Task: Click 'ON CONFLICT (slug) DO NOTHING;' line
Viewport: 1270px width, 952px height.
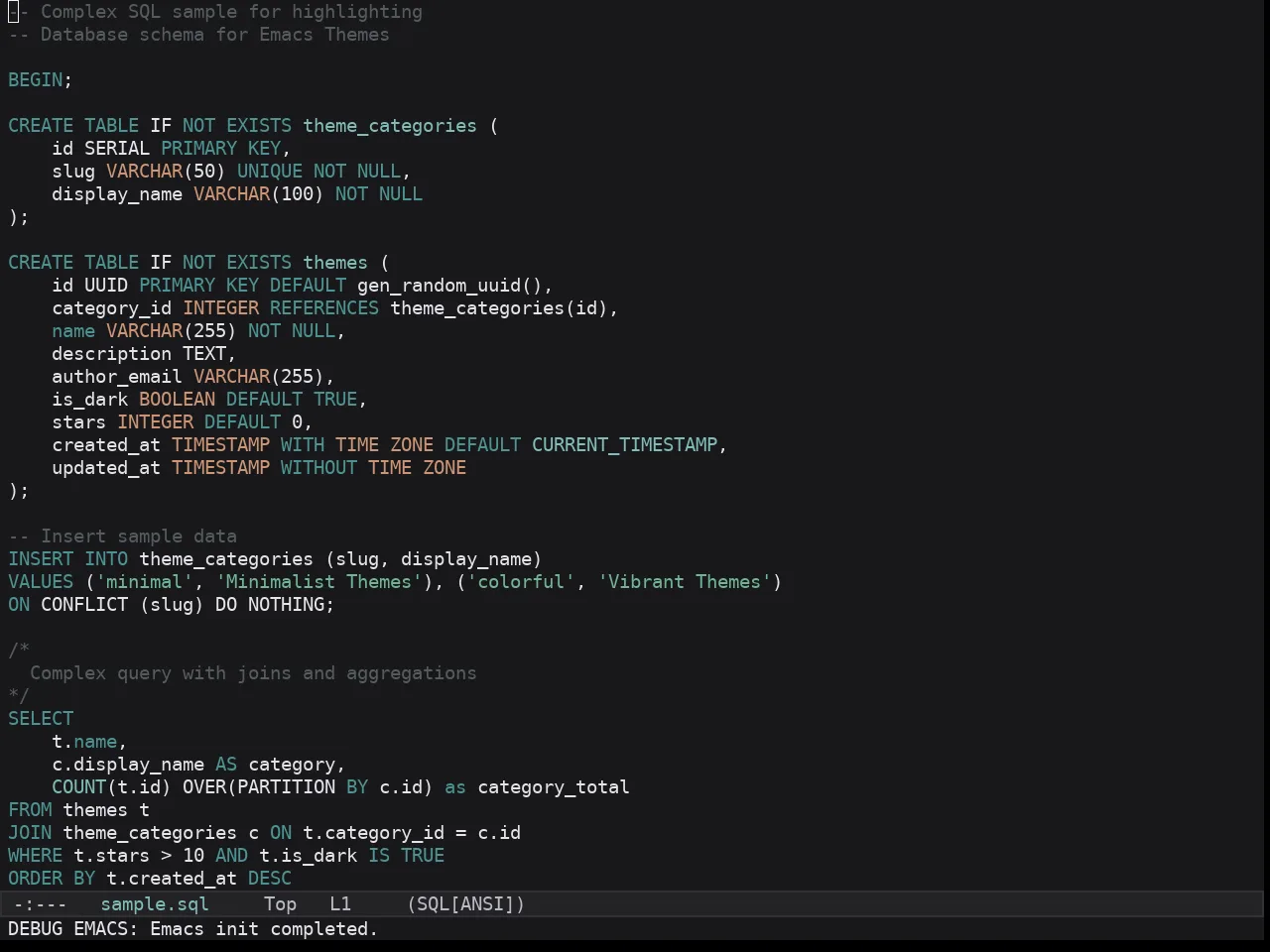Action: (172, 605)
